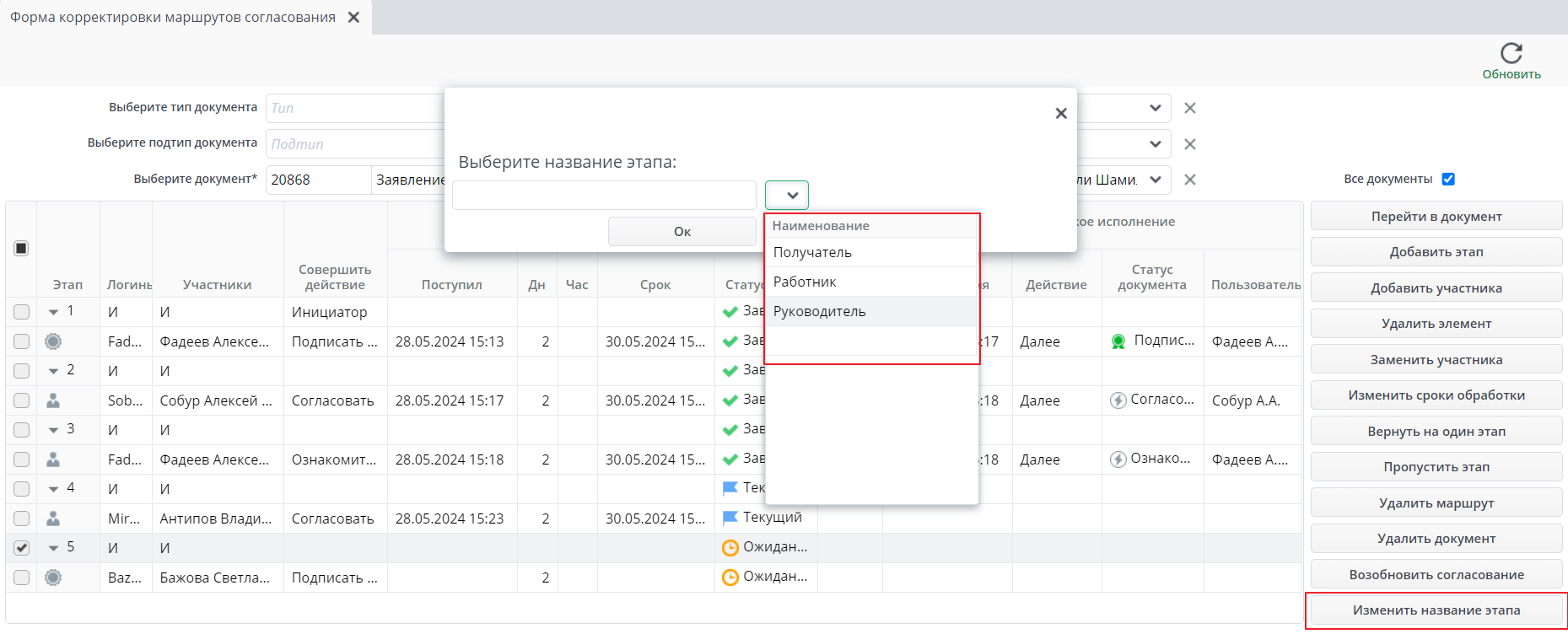Click the Тип document type input field
1568x634 pixels.
(x=355, y=108)
